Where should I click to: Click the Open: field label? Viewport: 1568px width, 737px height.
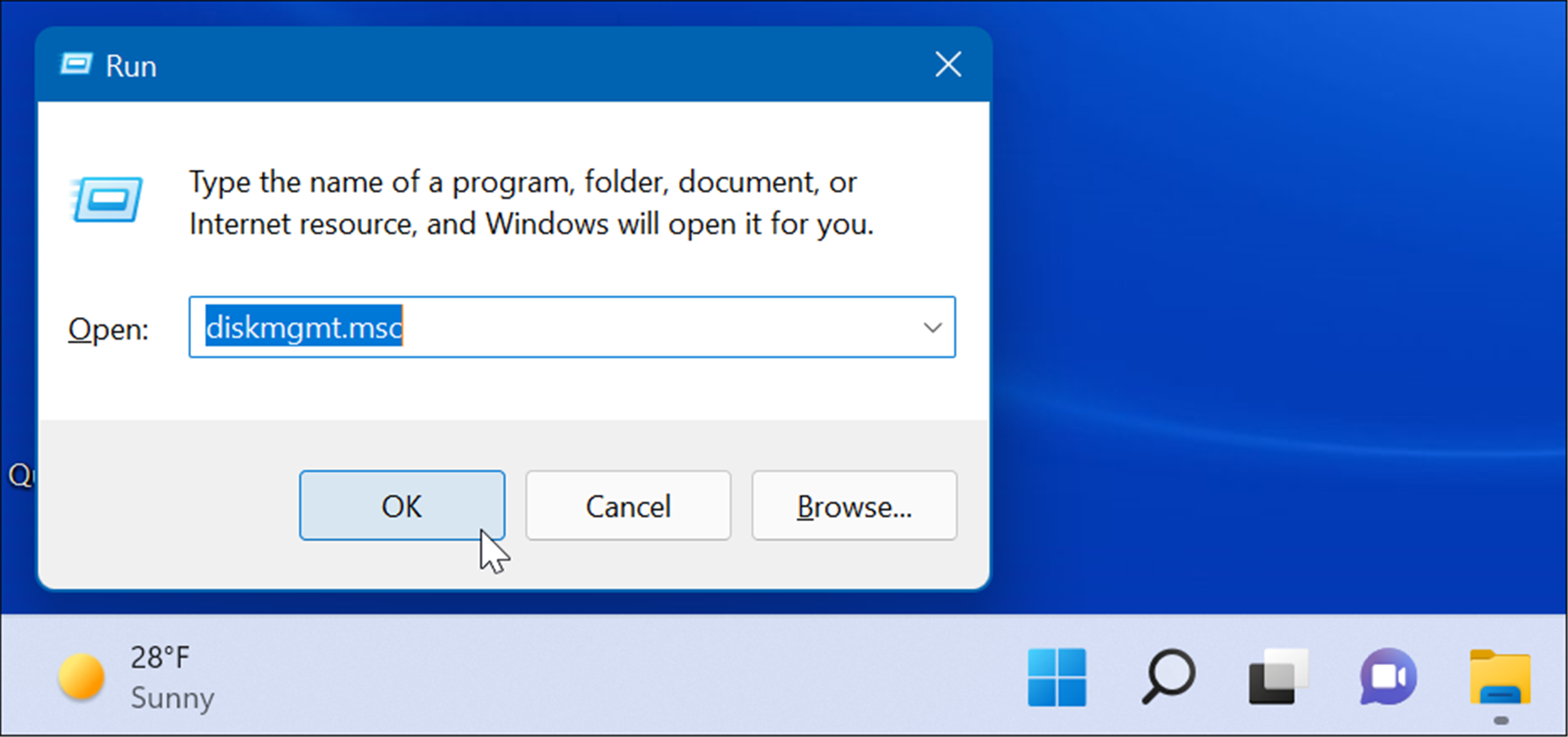(x=108, y=329)
